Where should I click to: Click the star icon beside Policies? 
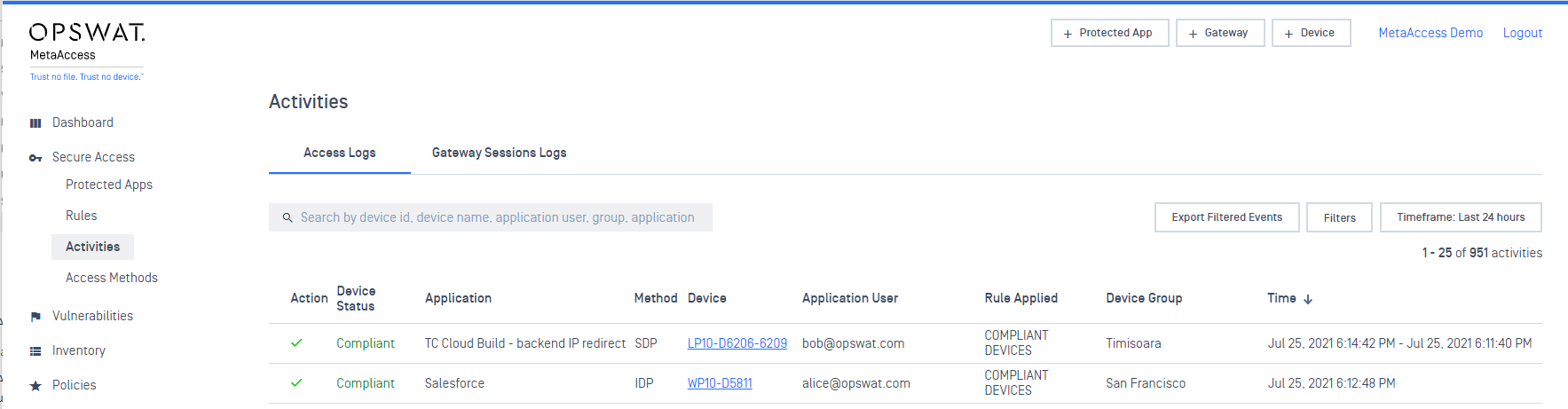coord(35,386)
